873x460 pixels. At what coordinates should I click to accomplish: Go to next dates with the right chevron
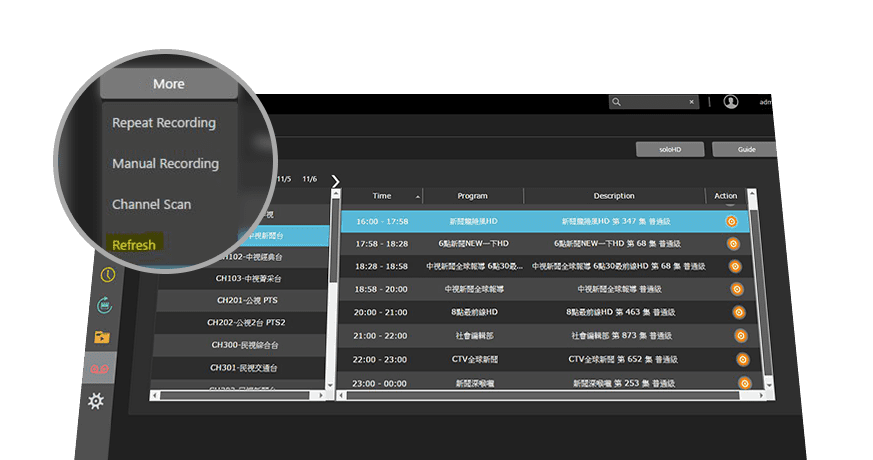[335, 181]
